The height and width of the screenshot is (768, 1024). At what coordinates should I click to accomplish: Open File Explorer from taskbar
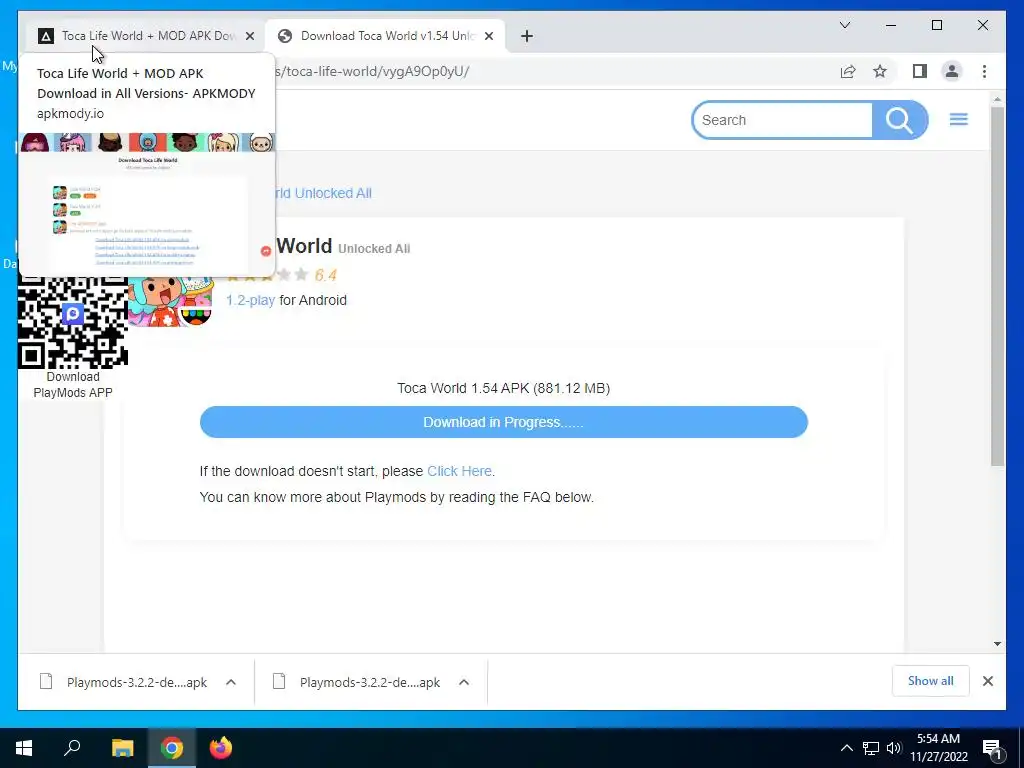[122, 748]
